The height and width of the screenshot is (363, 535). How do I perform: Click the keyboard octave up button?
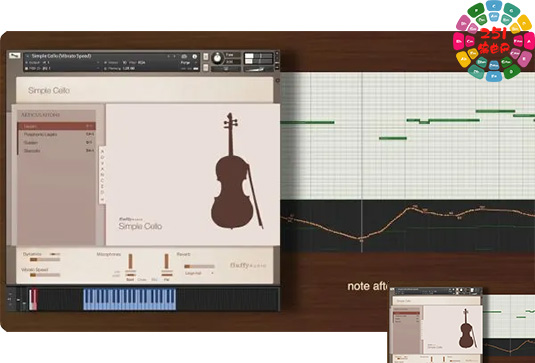tap(10, 294)
